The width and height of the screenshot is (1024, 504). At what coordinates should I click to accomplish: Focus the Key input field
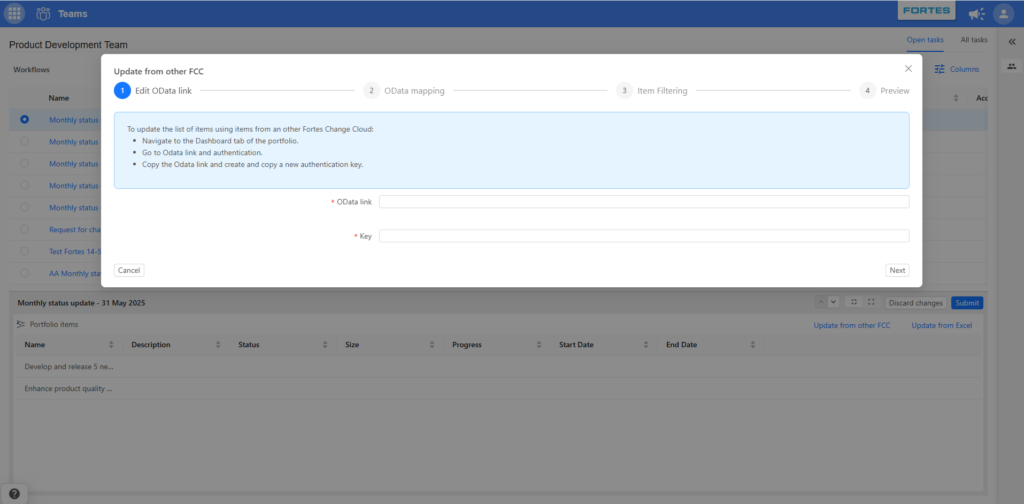(x=644, y=236)
